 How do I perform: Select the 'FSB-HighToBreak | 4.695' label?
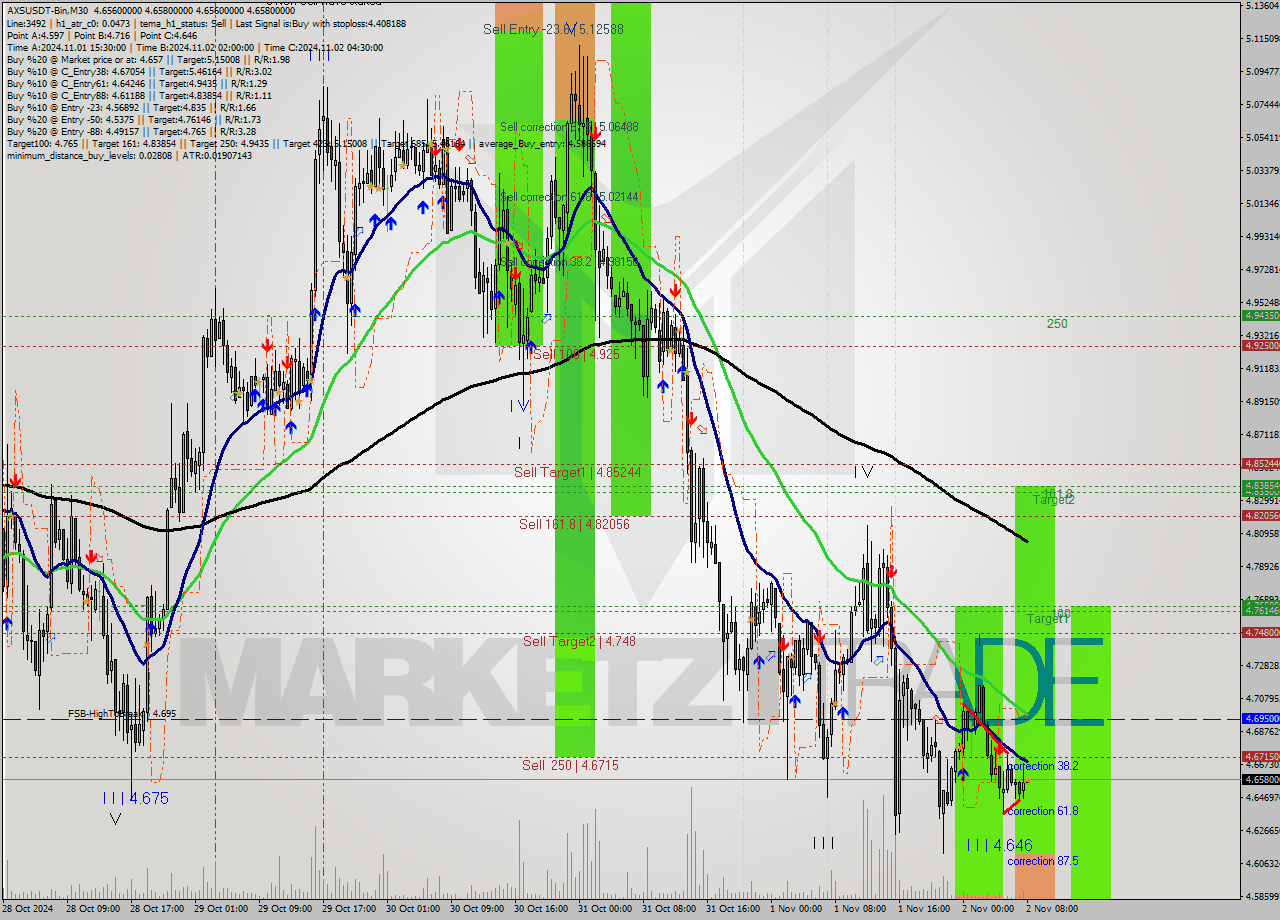pyautogui.click(x=122, y=714)
